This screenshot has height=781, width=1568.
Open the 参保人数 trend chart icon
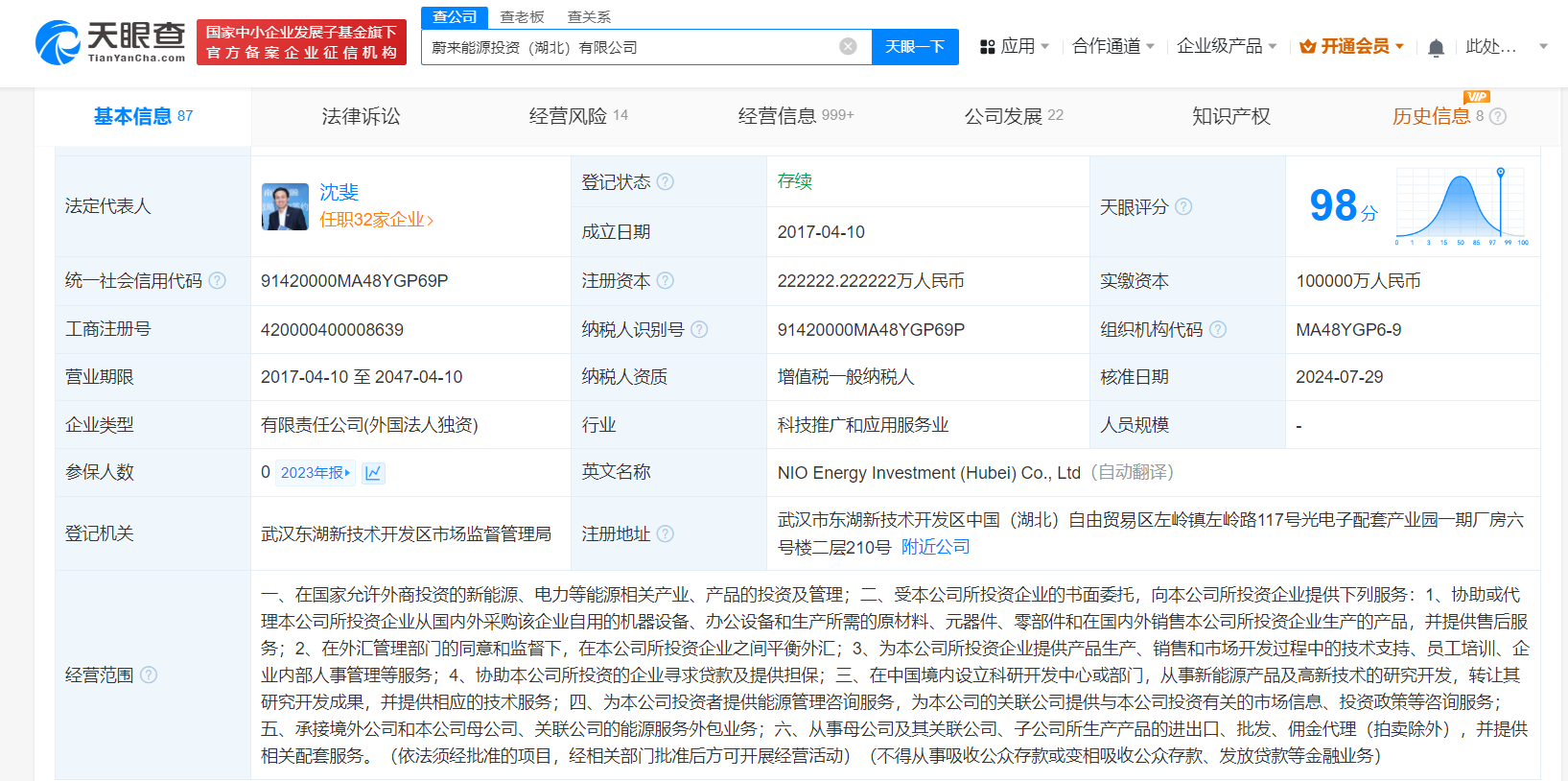[374, 472]
